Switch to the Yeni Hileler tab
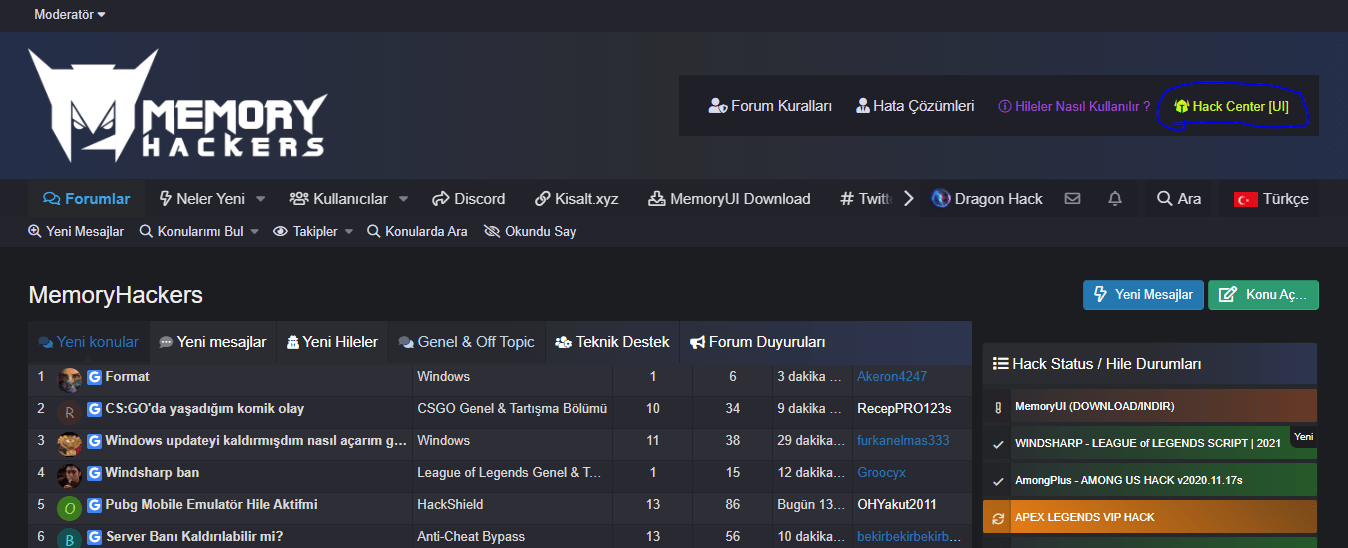 [332, 342]
